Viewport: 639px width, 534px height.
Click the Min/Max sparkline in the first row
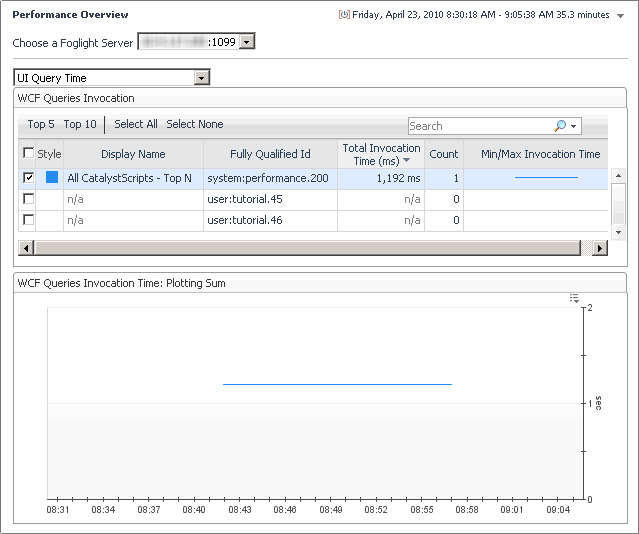coord(545,178)
